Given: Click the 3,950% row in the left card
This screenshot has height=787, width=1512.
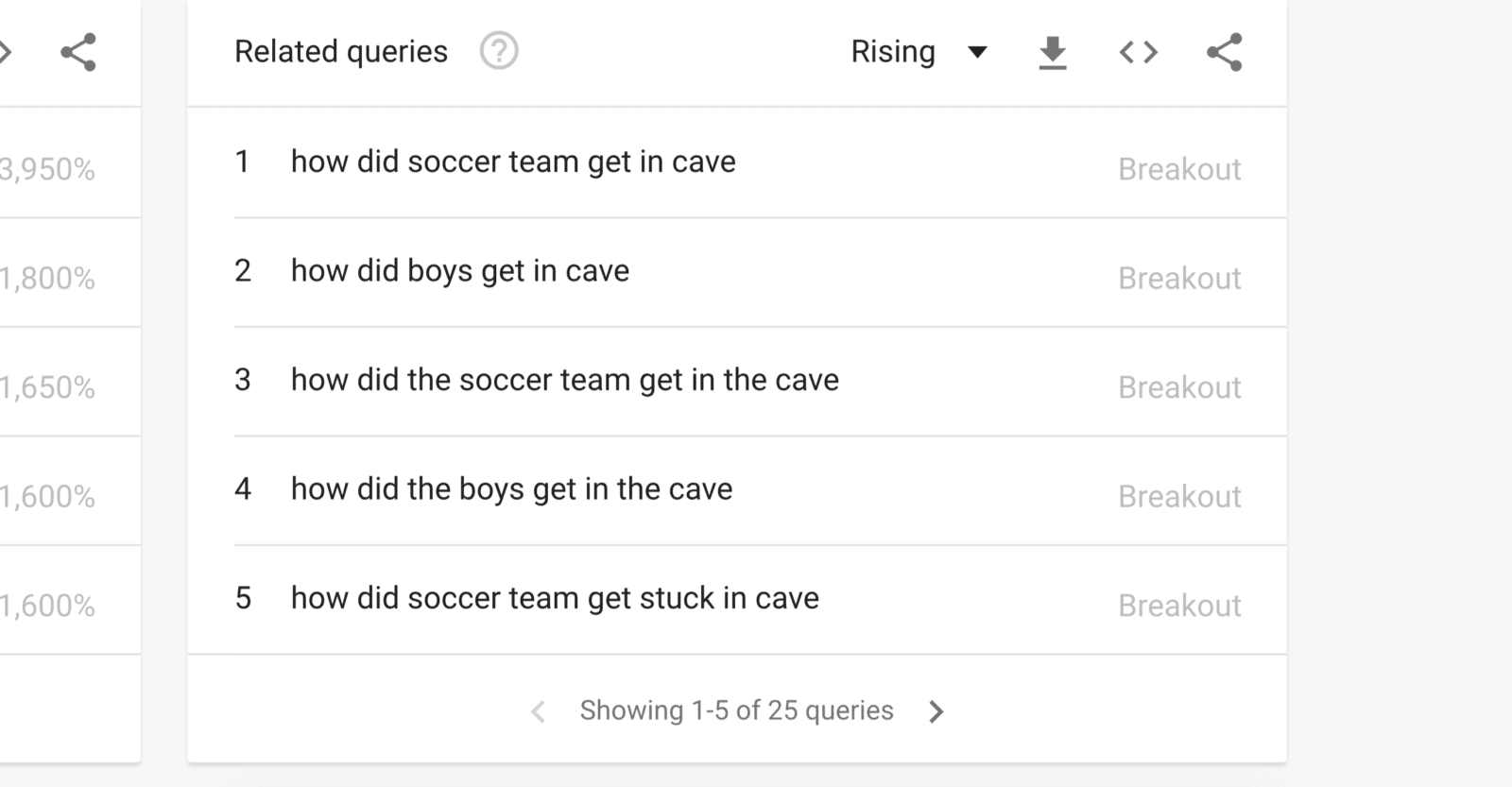Looking at the screenshot, I should [x=47, y=169].
